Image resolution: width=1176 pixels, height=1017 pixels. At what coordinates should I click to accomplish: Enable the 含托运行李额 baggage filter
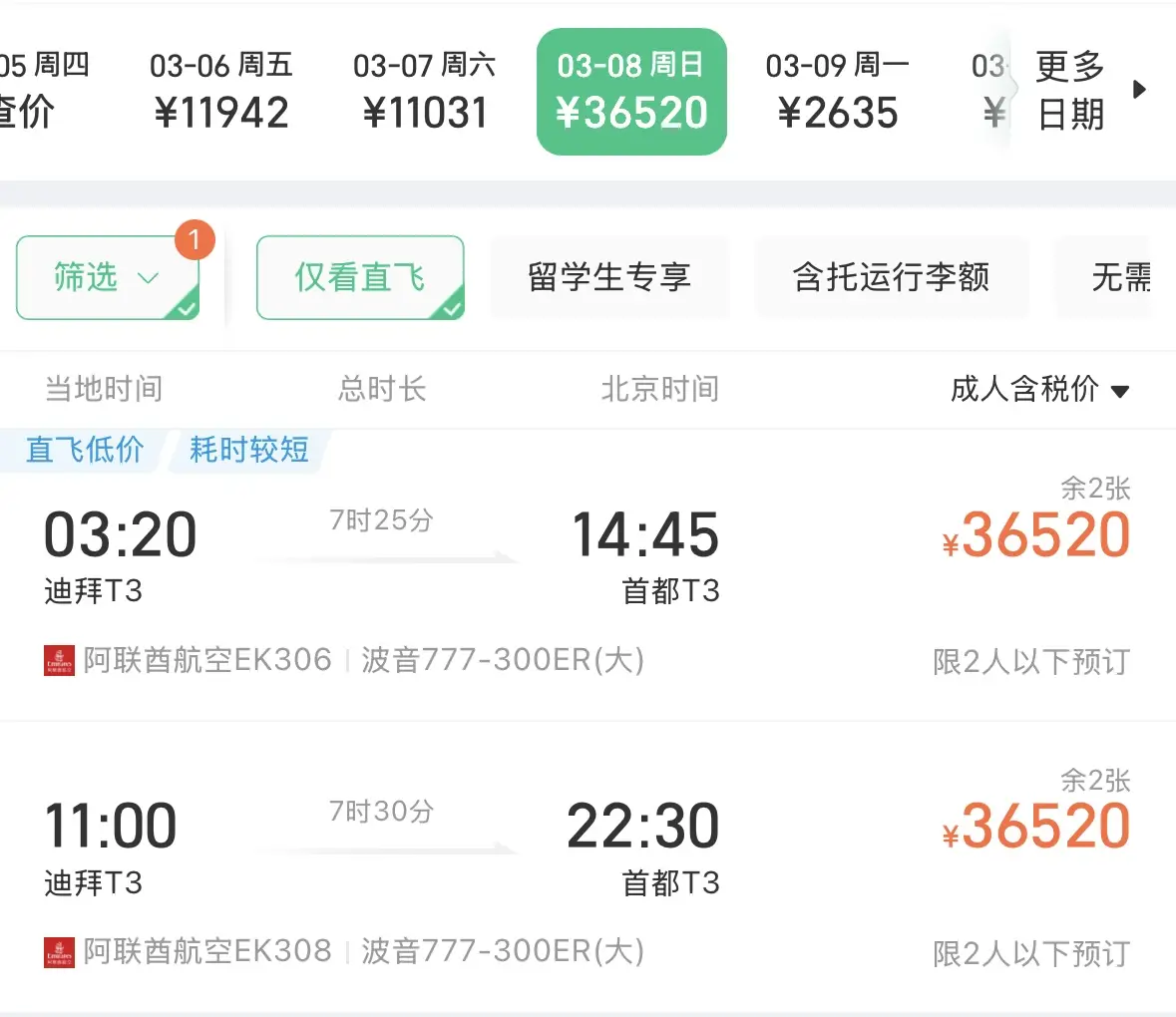pos(891,278)
